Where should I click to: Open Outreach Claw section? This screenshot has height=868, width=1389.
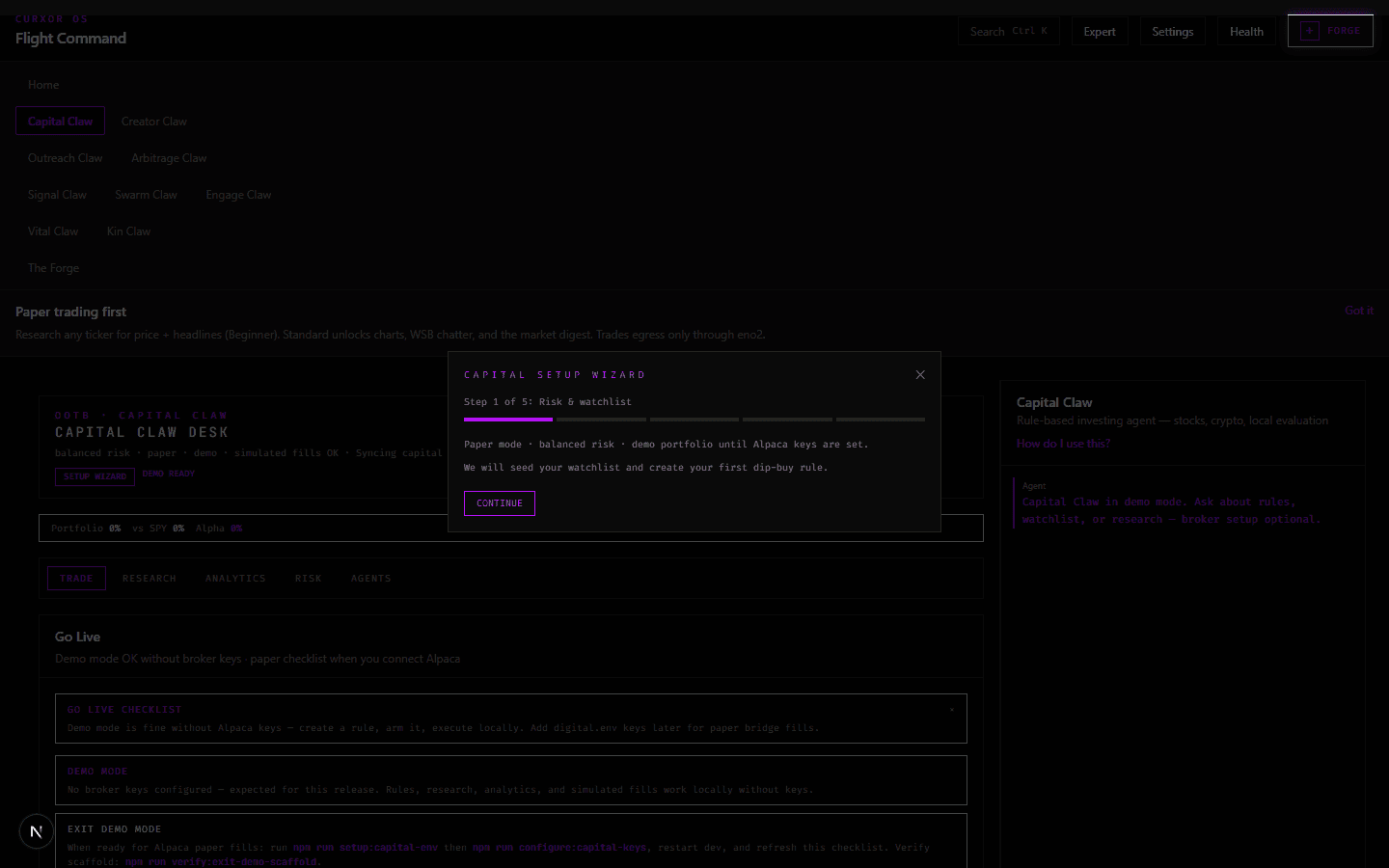(65, 158)
